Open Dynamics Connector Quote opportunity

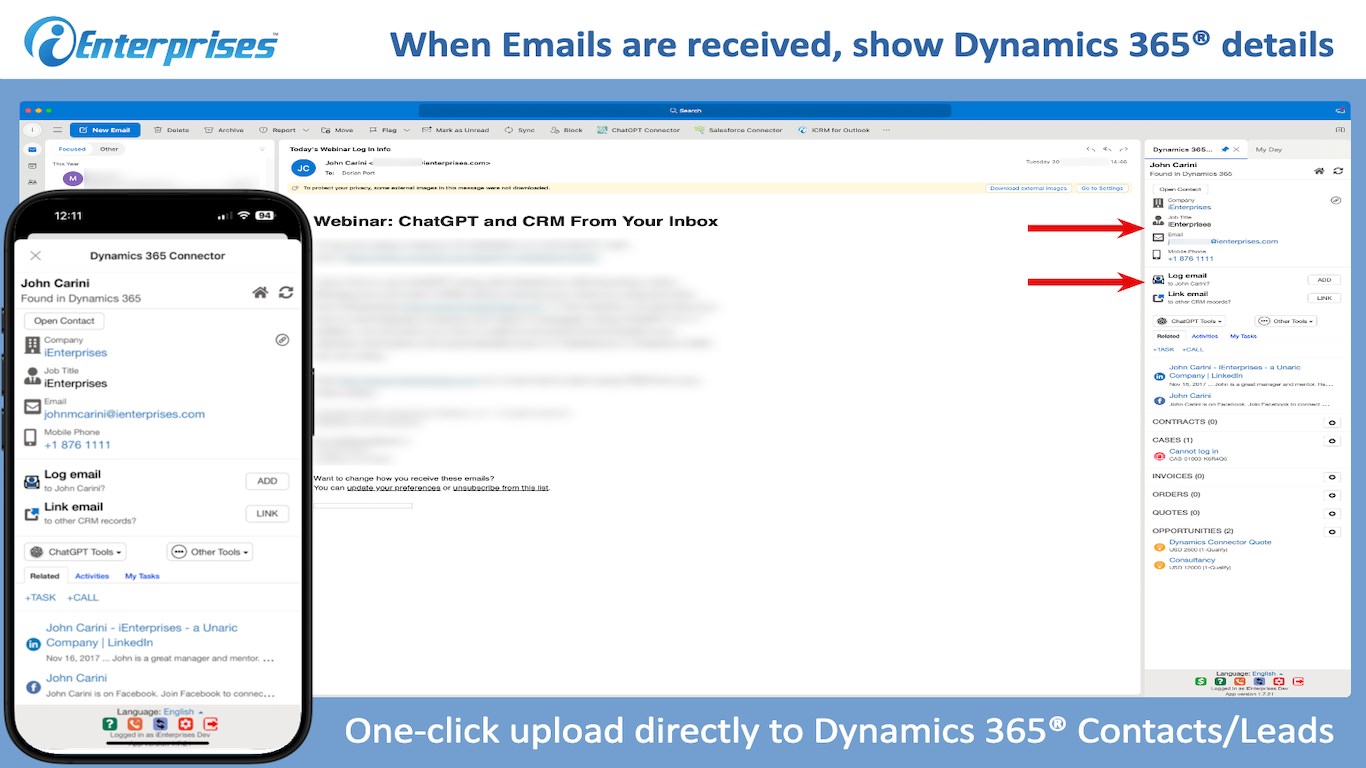(1220, 542)
